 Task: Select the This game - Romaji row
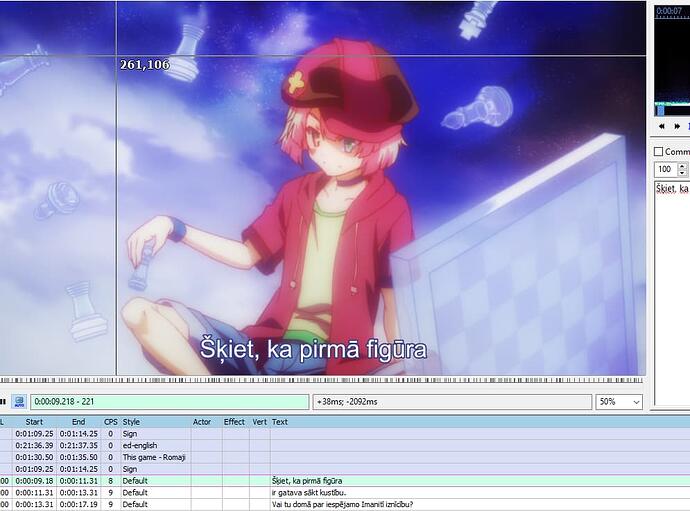(345, 457)
